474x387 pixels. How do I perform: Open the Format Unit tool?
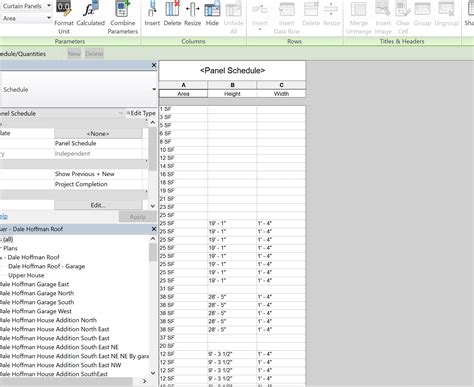pos(64,17)
